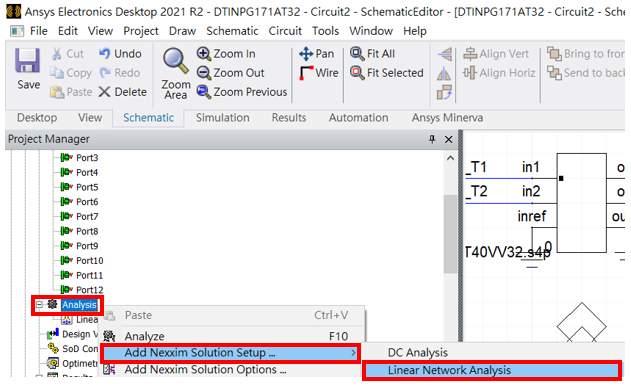Screen dimensions: 631x387
Task: Select Port6 in the project tree
Action: 87,202
